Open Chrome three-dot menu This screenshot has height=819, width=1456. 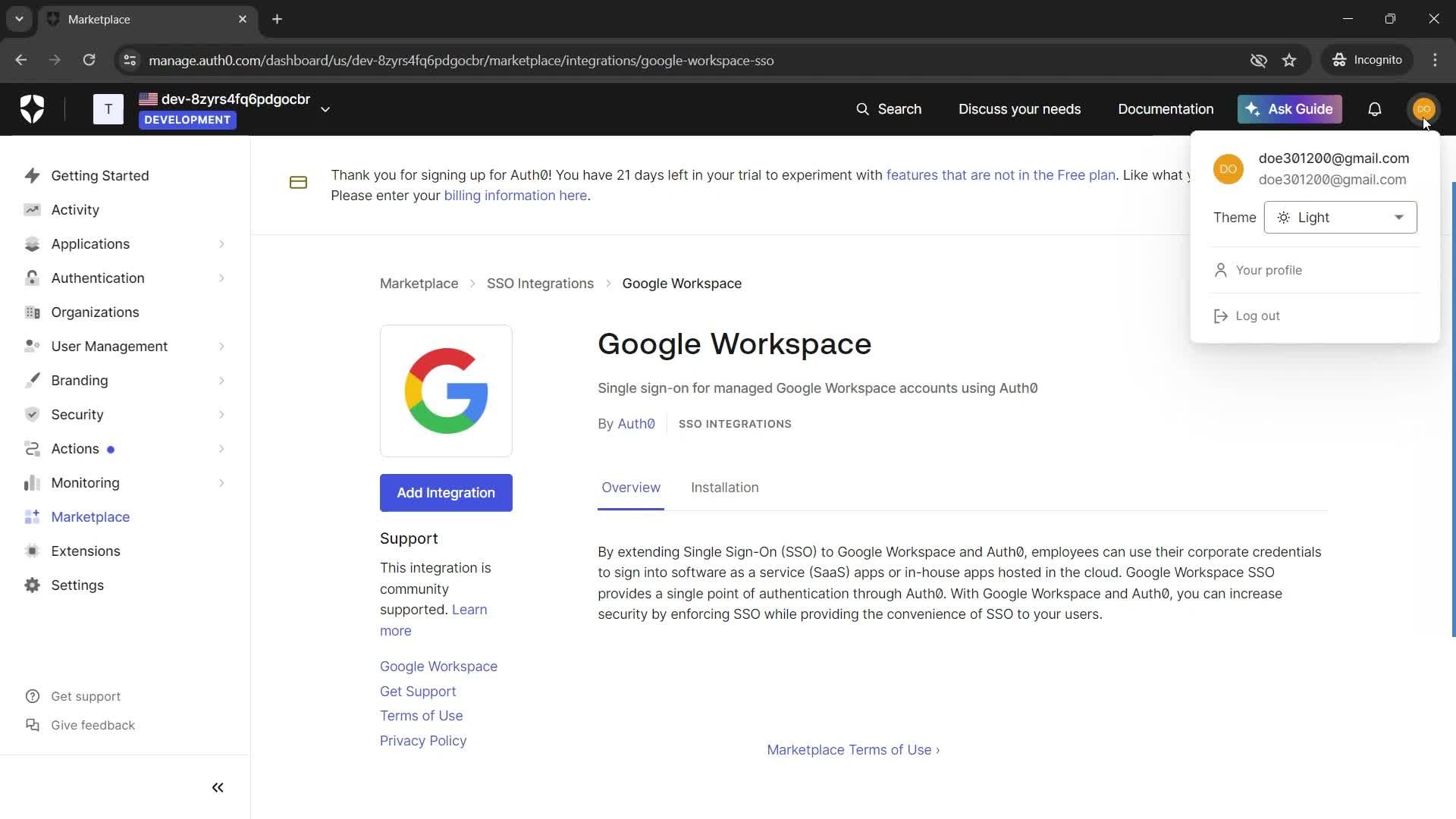click(1435, 60)
